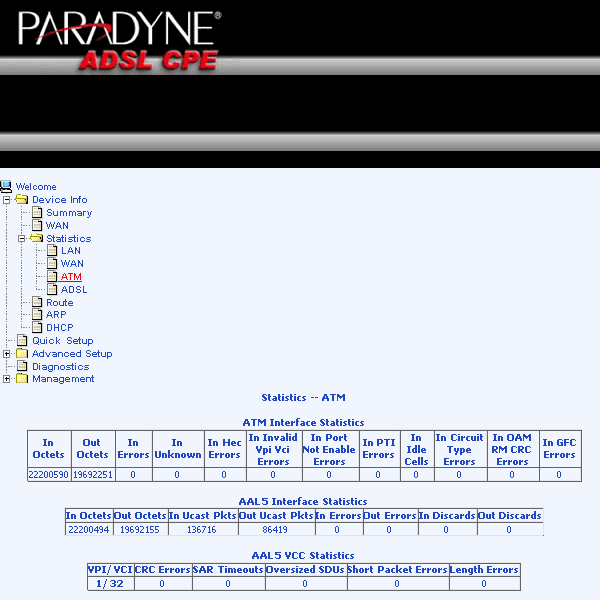Click the In Port Not Enable Errors header
The height and width of the screenshot is (600, 600).
pyautogui.click(x=329, y=450)
